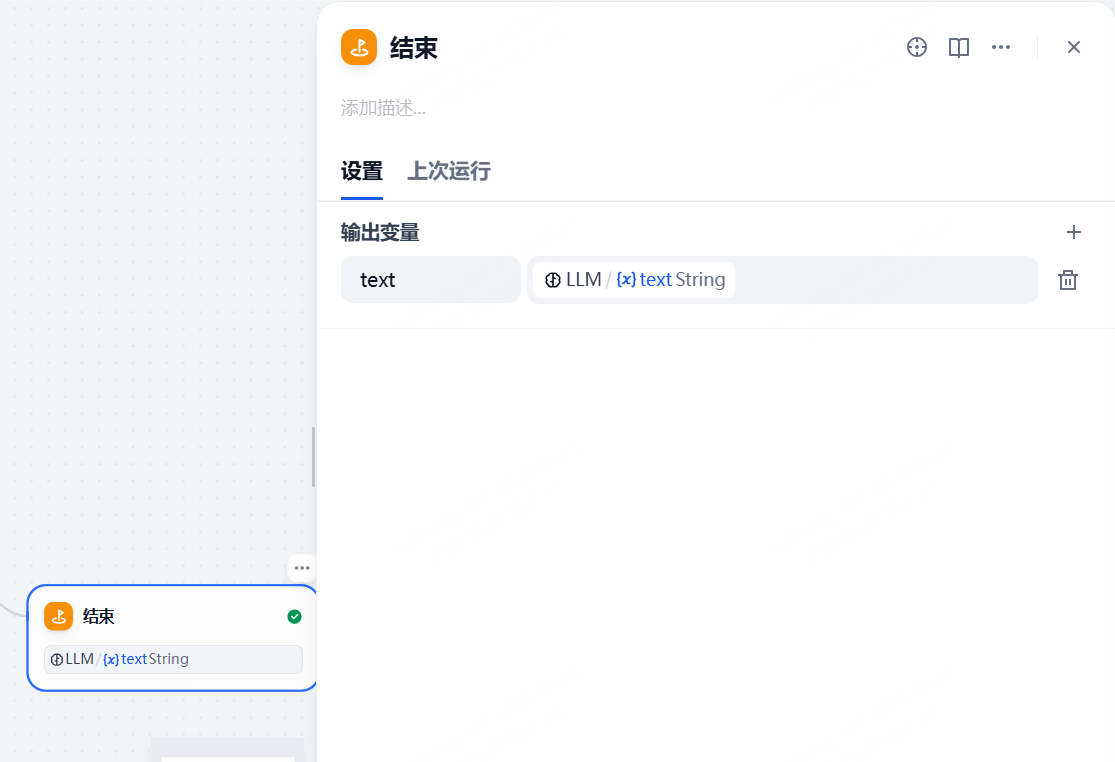The width and height of the screenshot is (1115, 762).
Task: Click the orange icon on the canvas End node
Action: click(59, 617)
